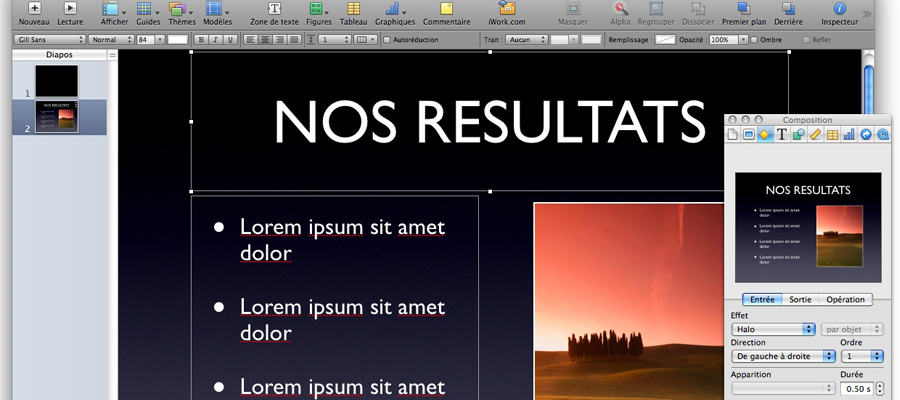
Task: Open the font size 84 dropdown arrow
Action: coord(160,40)
